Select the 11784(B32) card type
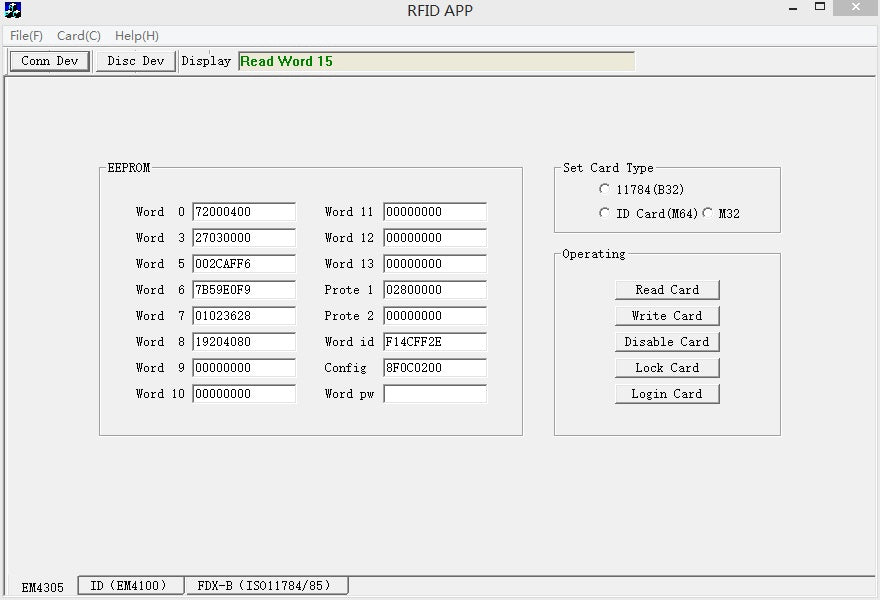Viewport: 880px width, 600px height. coord(604,189)
